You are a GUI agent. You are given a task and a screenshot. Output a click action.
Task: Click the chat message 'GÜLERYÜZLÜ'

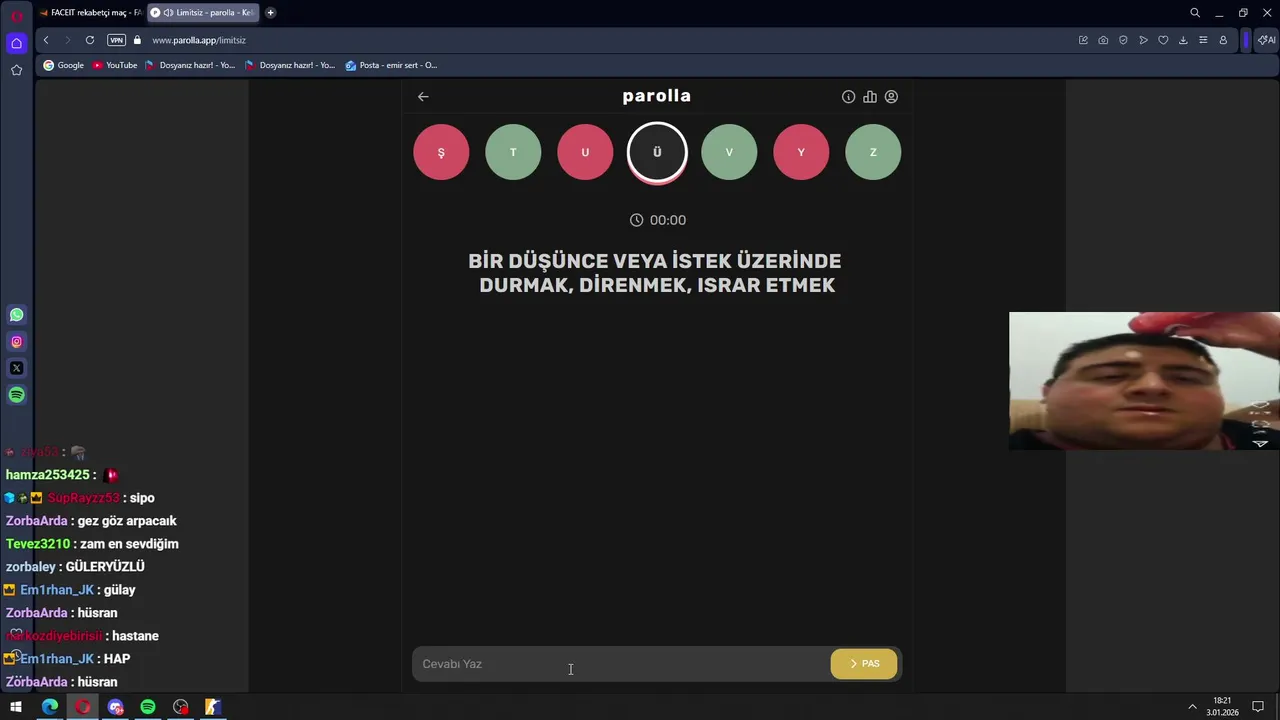coord(105,567)
